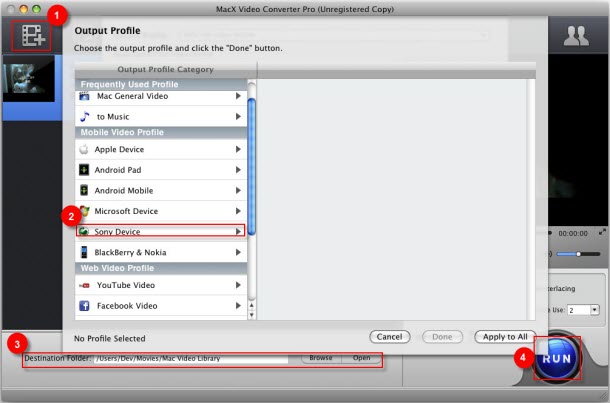This screenshot has height=403, width=610.
Task: Choose the to Music profile
Action: [x=161, y=116]
